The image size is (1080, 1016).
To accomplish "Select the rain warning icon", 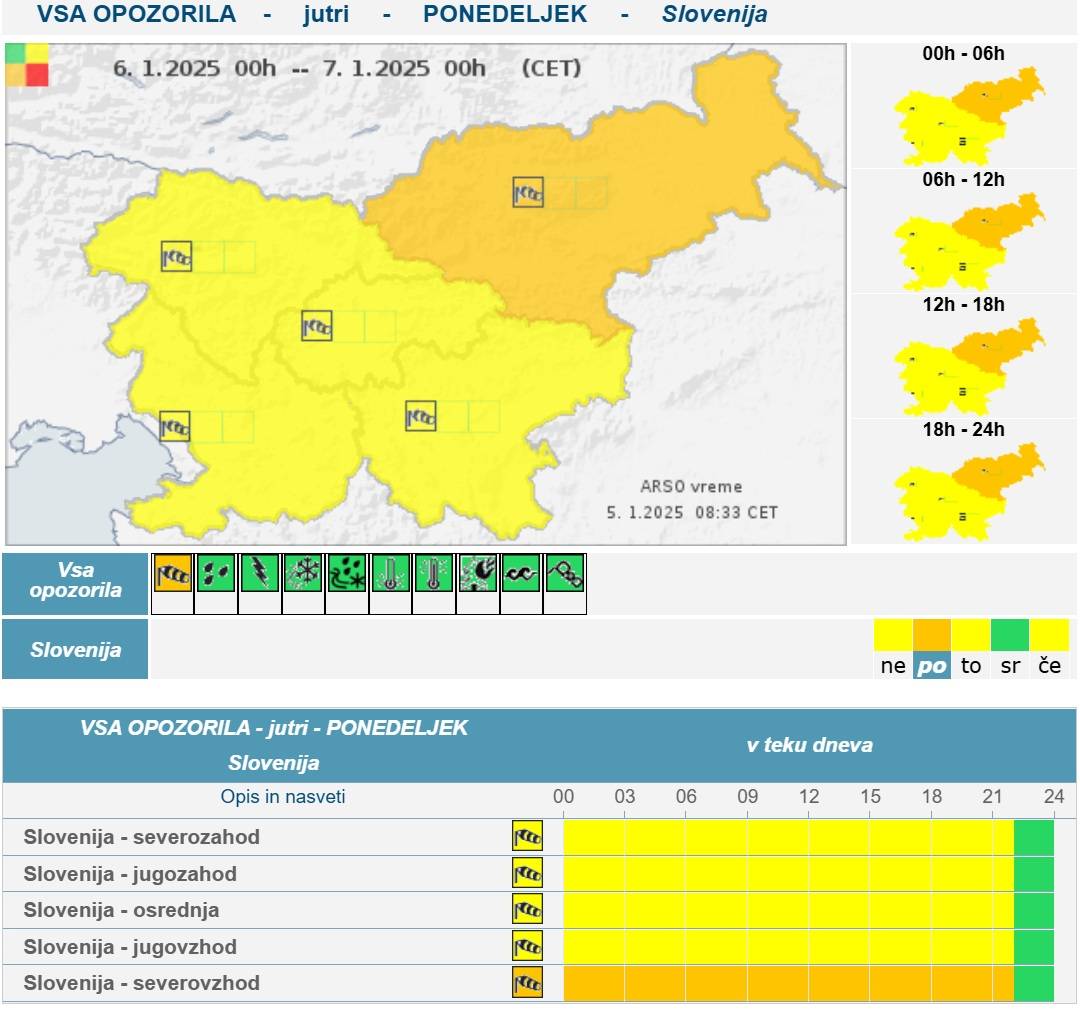I will click(216, 573).
